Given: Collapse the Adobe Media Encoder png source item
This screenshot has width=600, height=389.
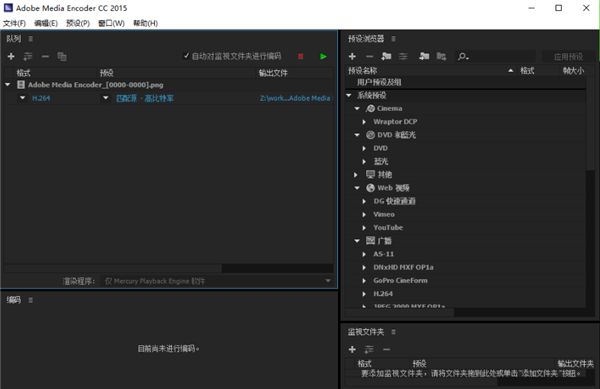Looking at the screenshot, I should coord(8,85).
